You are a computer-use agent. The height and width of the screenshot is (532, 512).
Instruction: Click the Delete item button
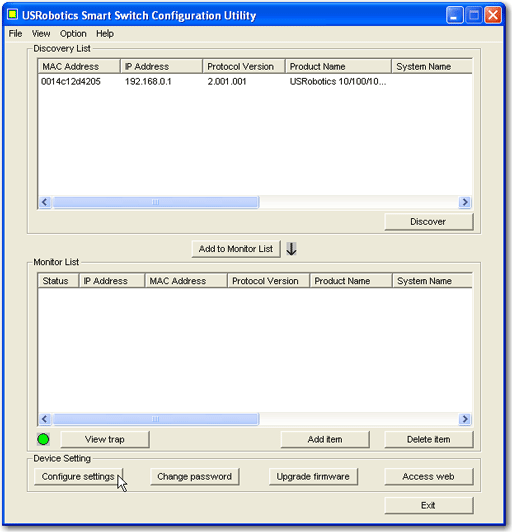click(429, 439)
